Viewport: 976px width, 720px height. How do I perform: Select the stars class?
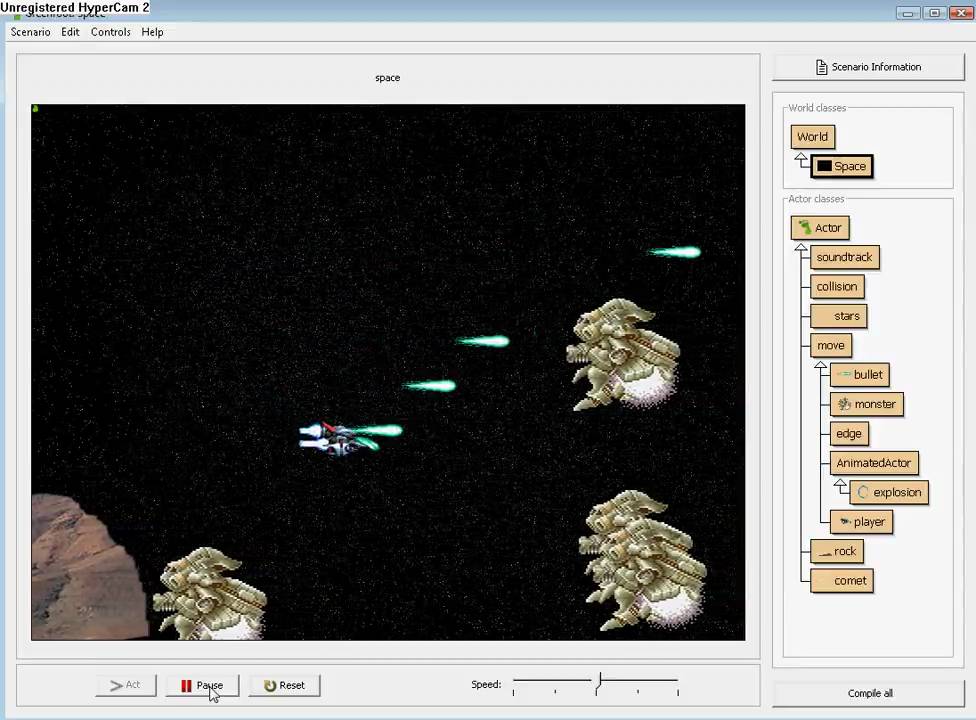tap(838, 316)
